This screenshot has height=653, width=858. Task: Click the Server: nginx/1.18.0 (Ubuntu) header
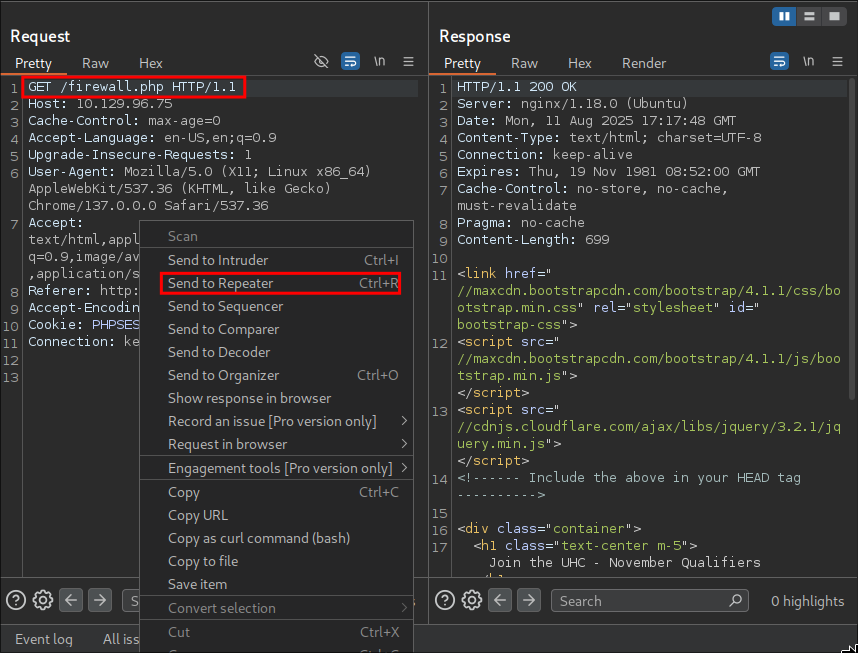(x=572, y=103)
